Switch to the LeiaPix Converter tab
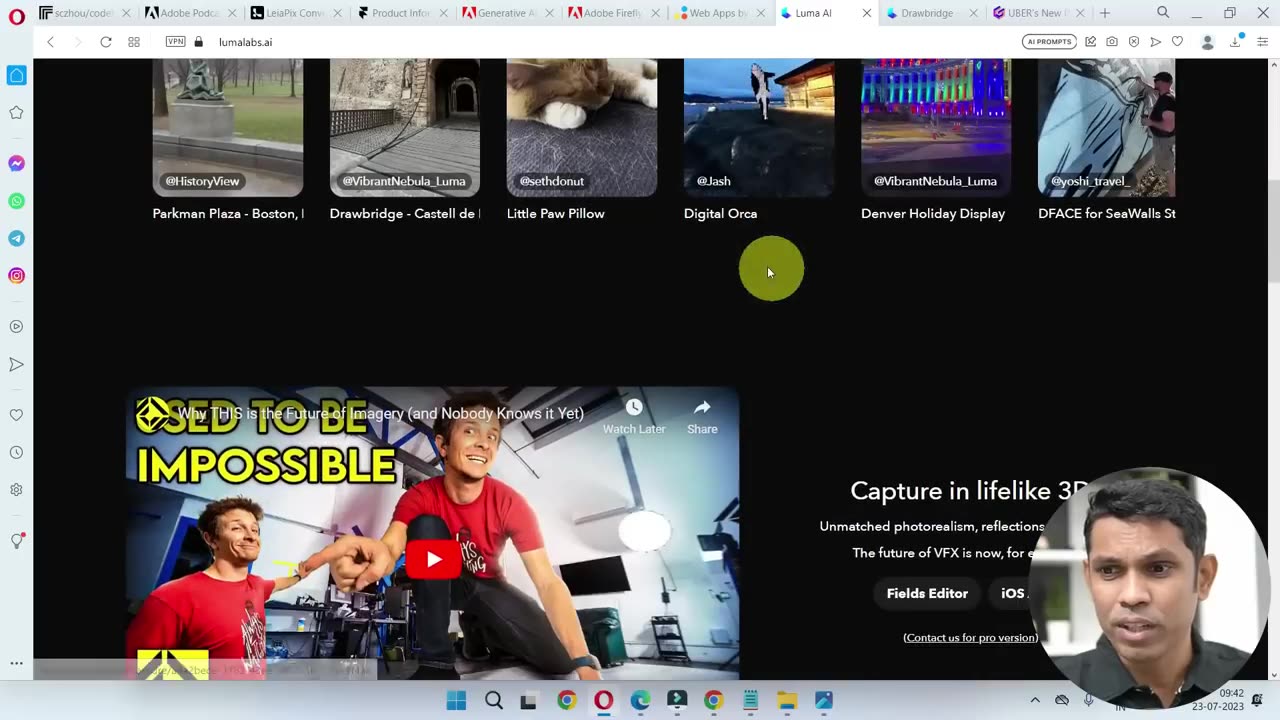 pyautogui.click(x=296, y=13)
